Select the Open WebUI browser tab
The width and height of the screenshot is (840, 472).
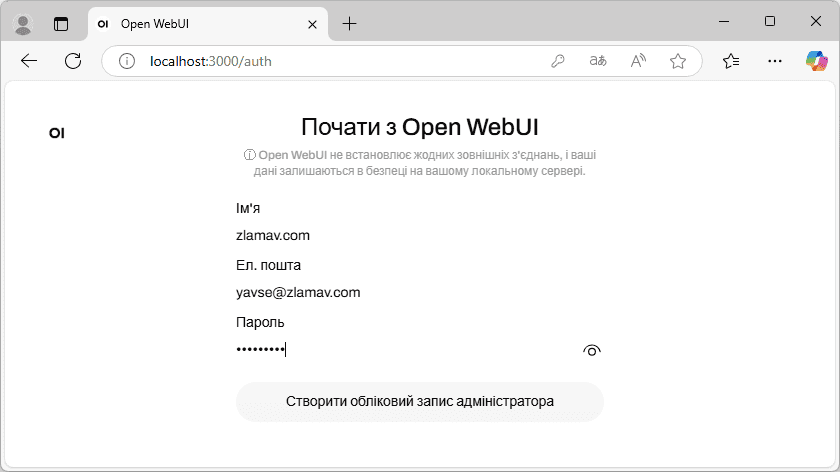click(200, 23)
